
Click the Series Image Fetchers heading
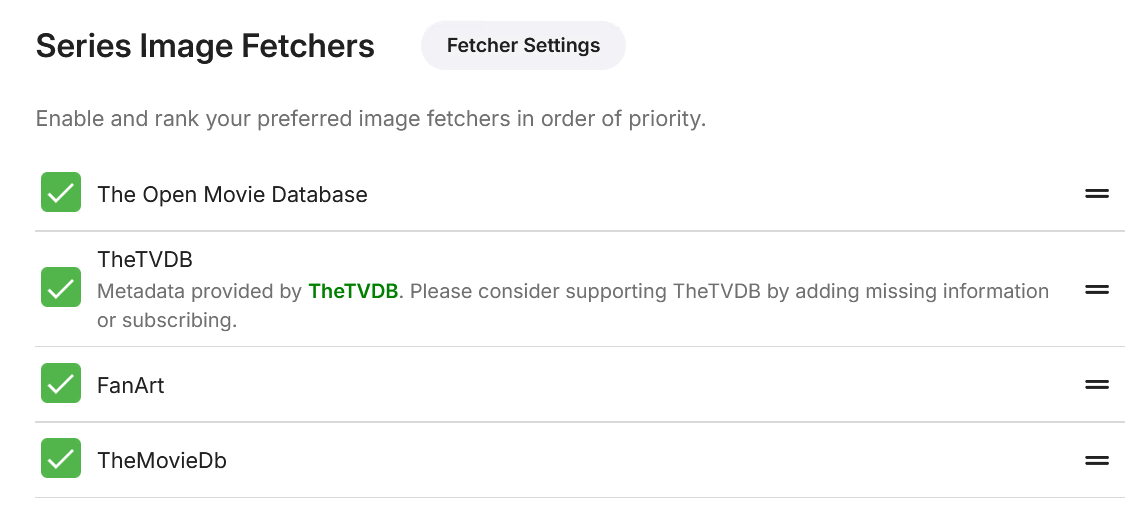[205, 46]
